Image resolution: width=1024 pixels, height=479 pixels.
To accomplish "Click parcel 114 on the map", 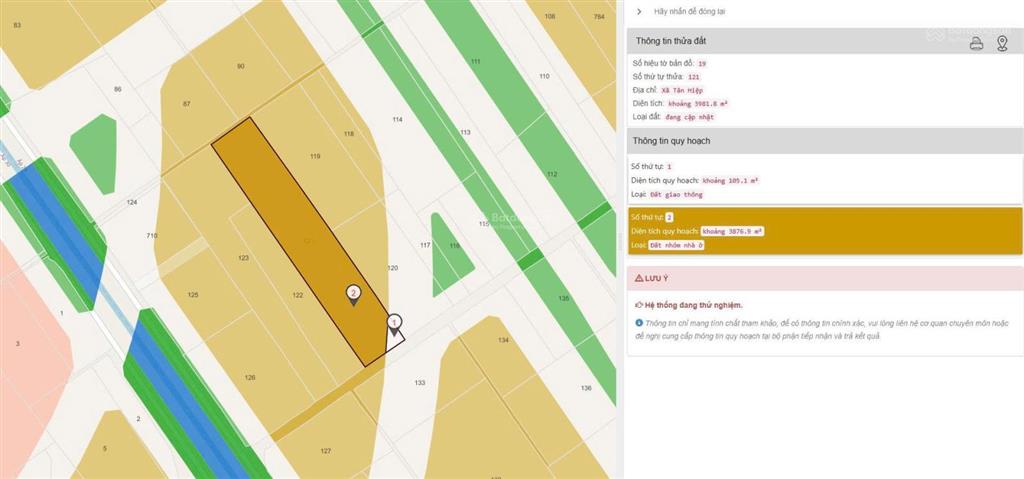I will (x=397, y=120).
